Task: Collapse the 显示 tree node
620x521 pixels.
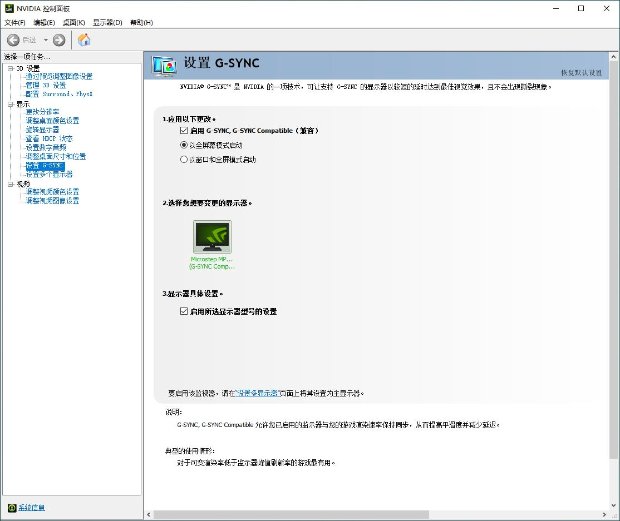Action: coord(11,104)
